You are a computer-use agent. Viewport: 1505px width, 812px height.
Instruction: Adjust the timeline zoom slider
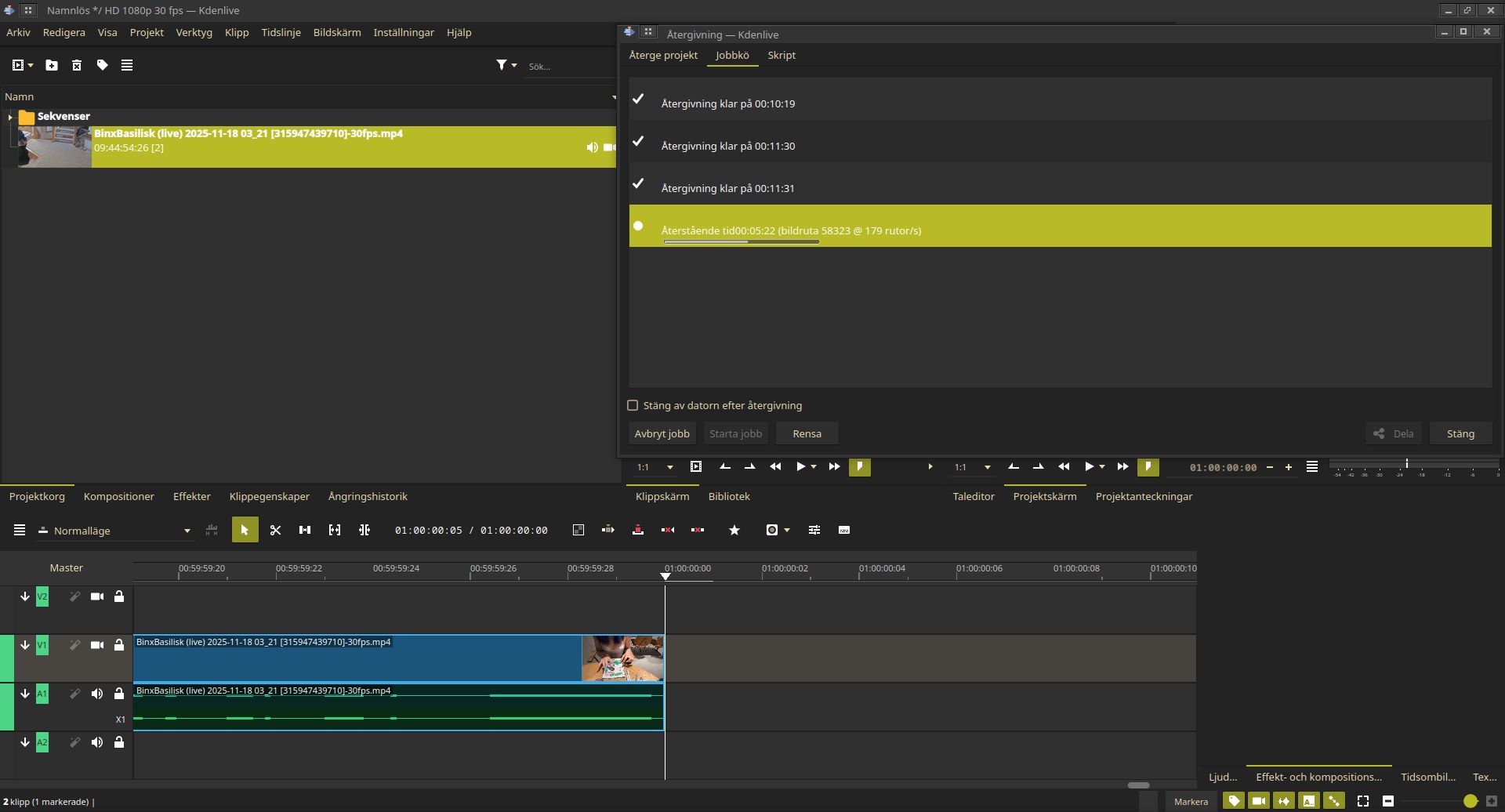[x=1470, y=801]
